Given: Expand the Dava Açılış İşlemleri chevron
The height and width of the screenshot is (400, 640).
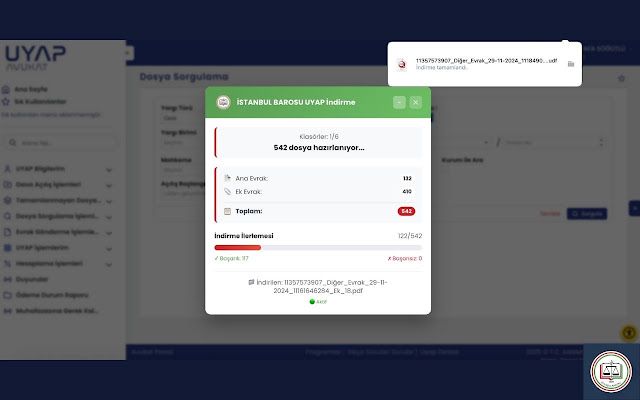Looking at the screenshot, I should (109, 185).
